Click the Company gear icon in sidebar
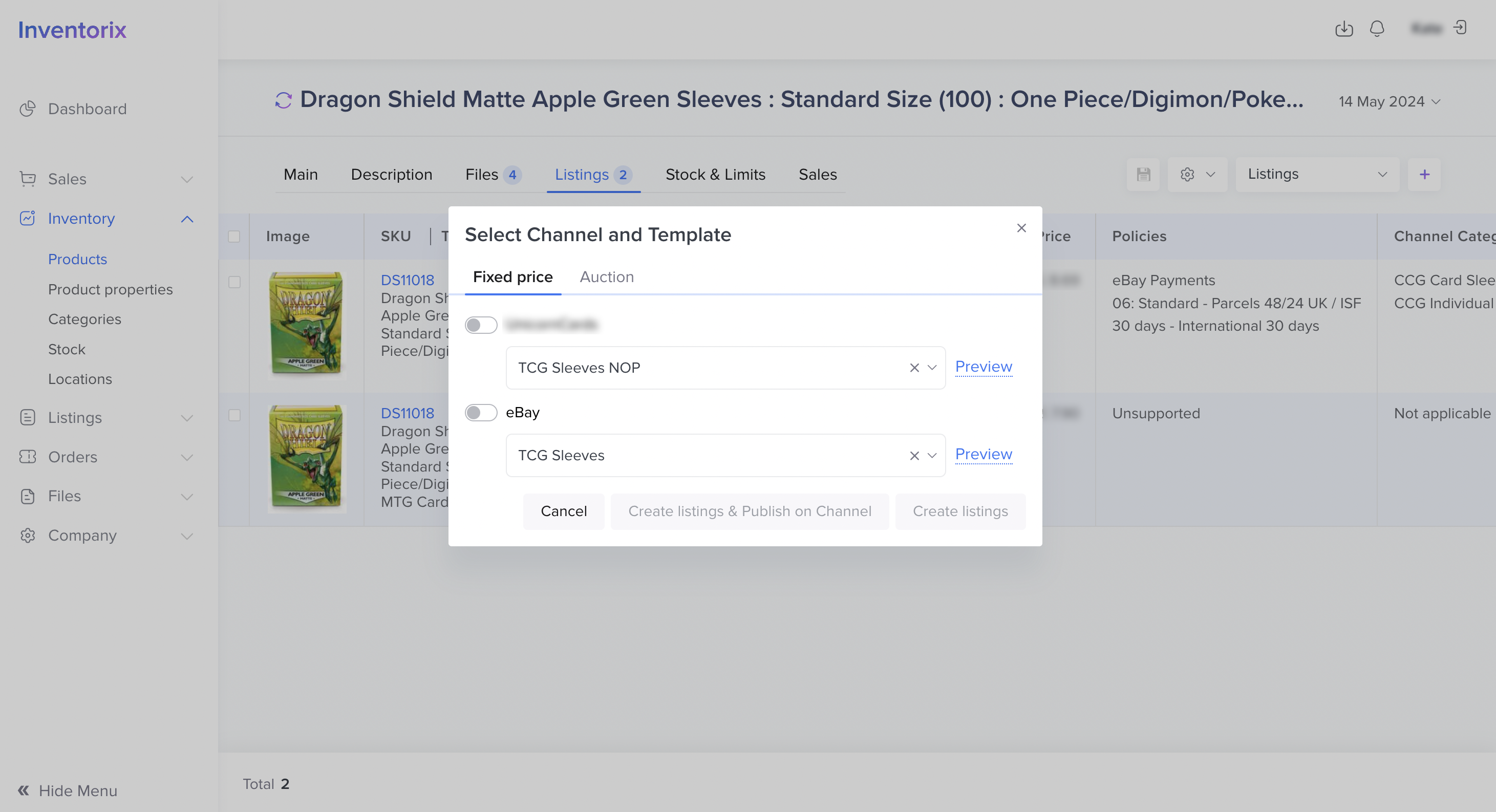This screenshot has width=1496, height=812. point(27,536)
